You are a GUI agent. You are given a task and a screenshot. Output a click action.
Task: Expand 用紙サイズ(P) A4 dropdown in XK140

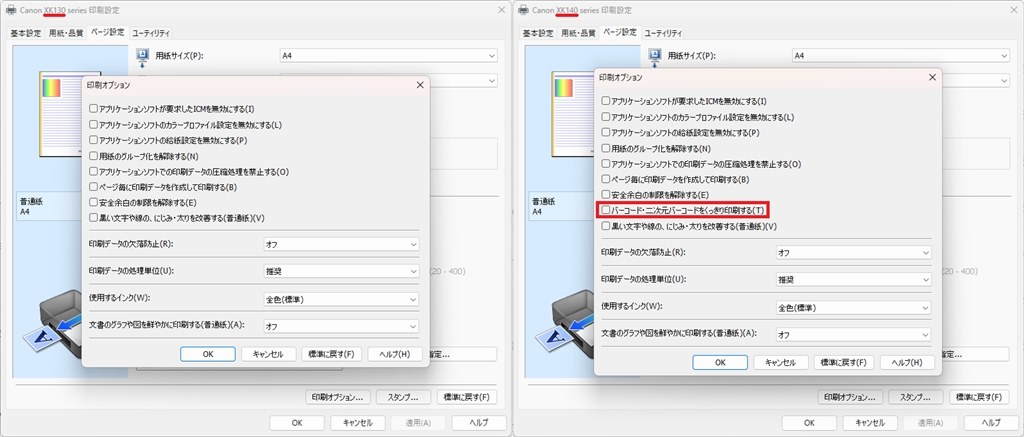coord(901,56)
